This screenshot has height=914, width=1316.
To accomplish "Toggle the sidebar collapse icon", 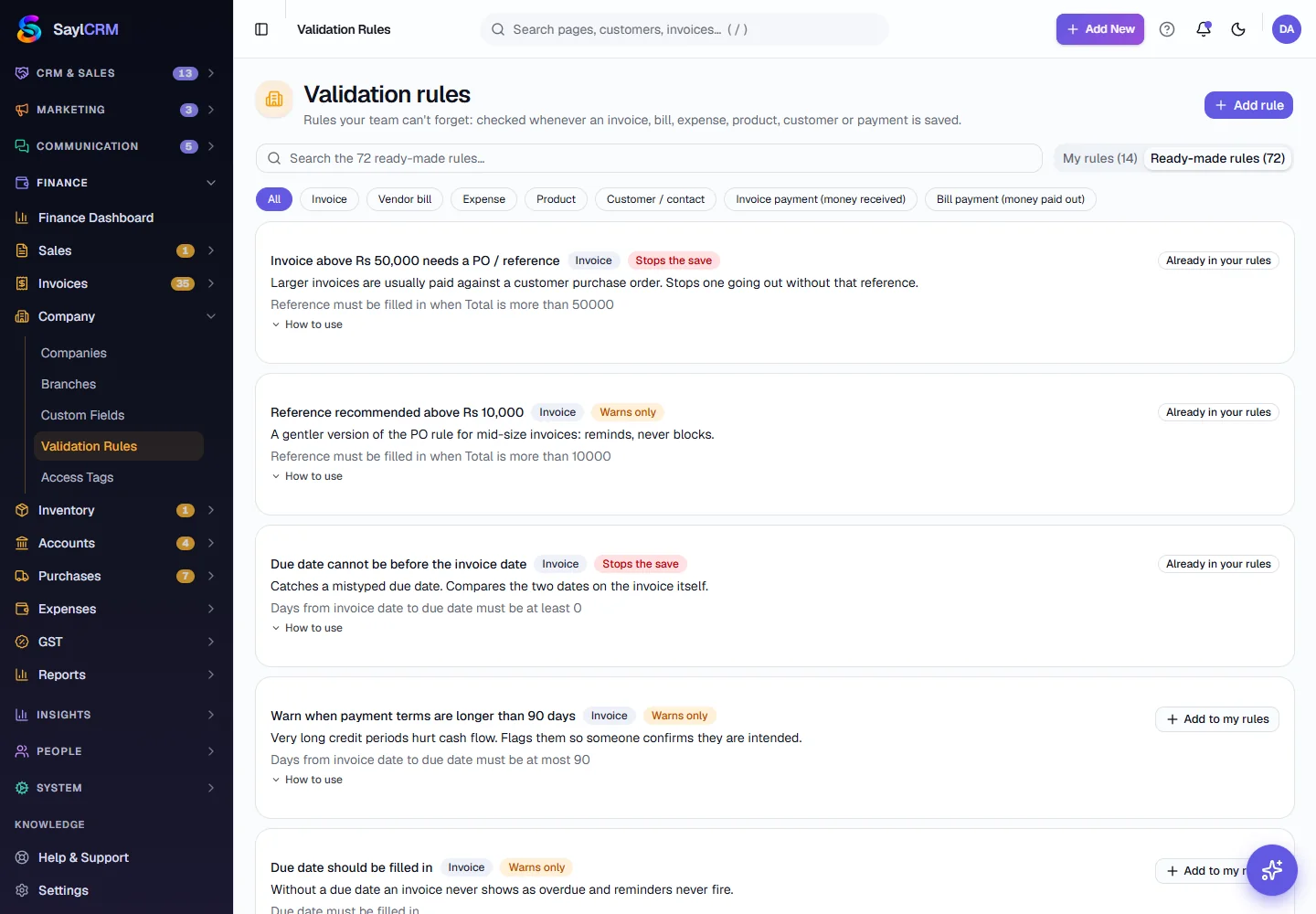I will point(261,29).
